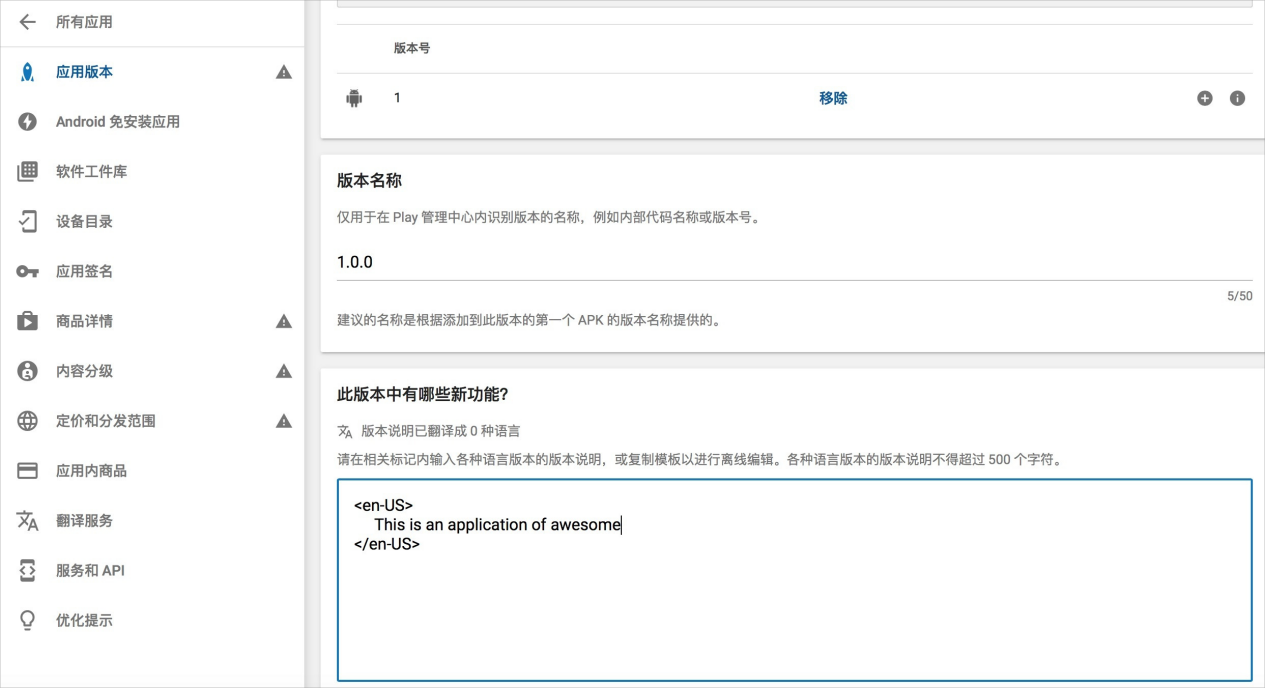Click the 软件工件库 library icon
The width and height of the screenshot is (1265, 688).
point(27,172)
